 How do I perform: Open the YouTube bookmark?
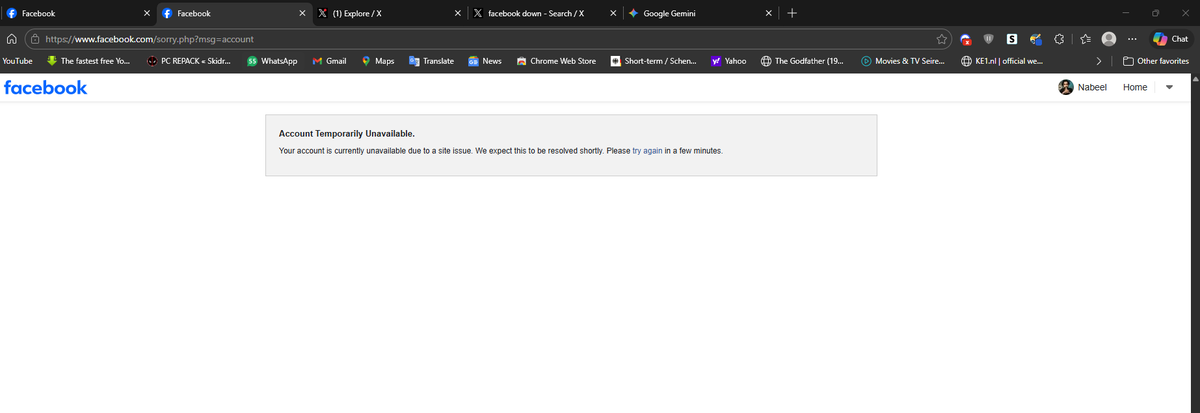click(17, 61)
